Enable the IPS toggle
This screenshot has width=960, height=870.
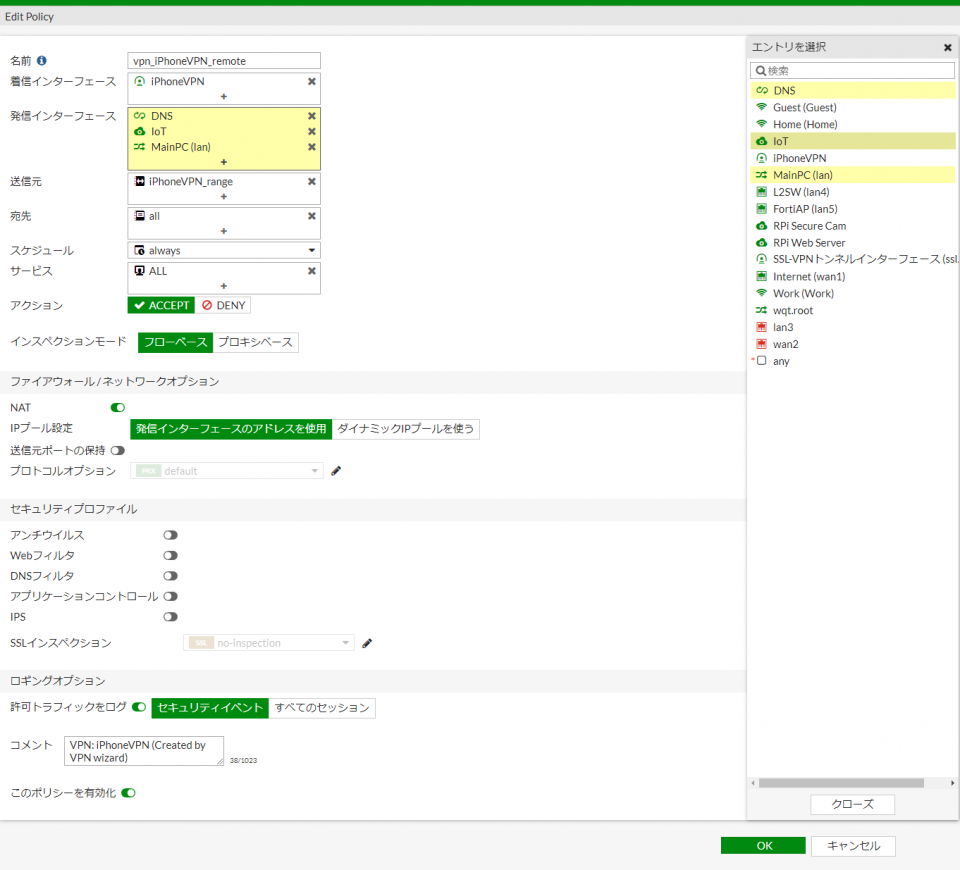pyautogui.click(x=170, y=617)
